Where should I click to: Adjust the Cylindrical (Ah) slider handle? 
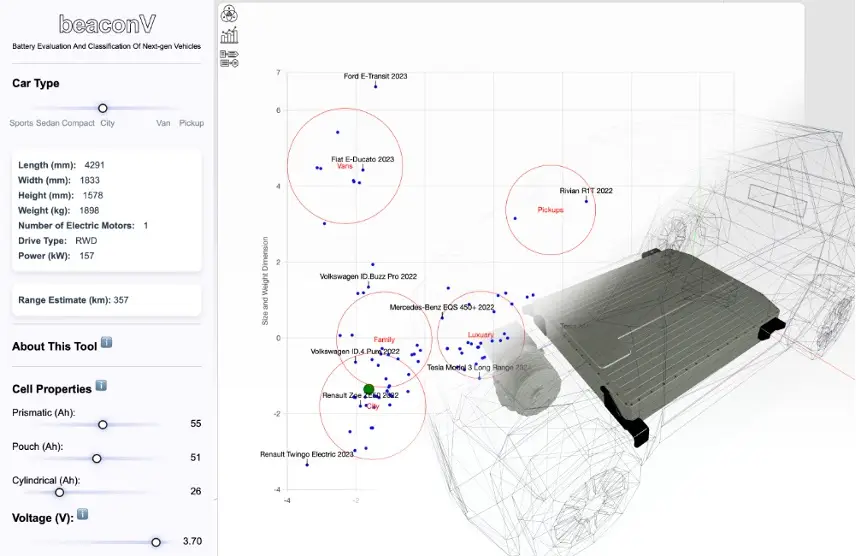(60, 492)
